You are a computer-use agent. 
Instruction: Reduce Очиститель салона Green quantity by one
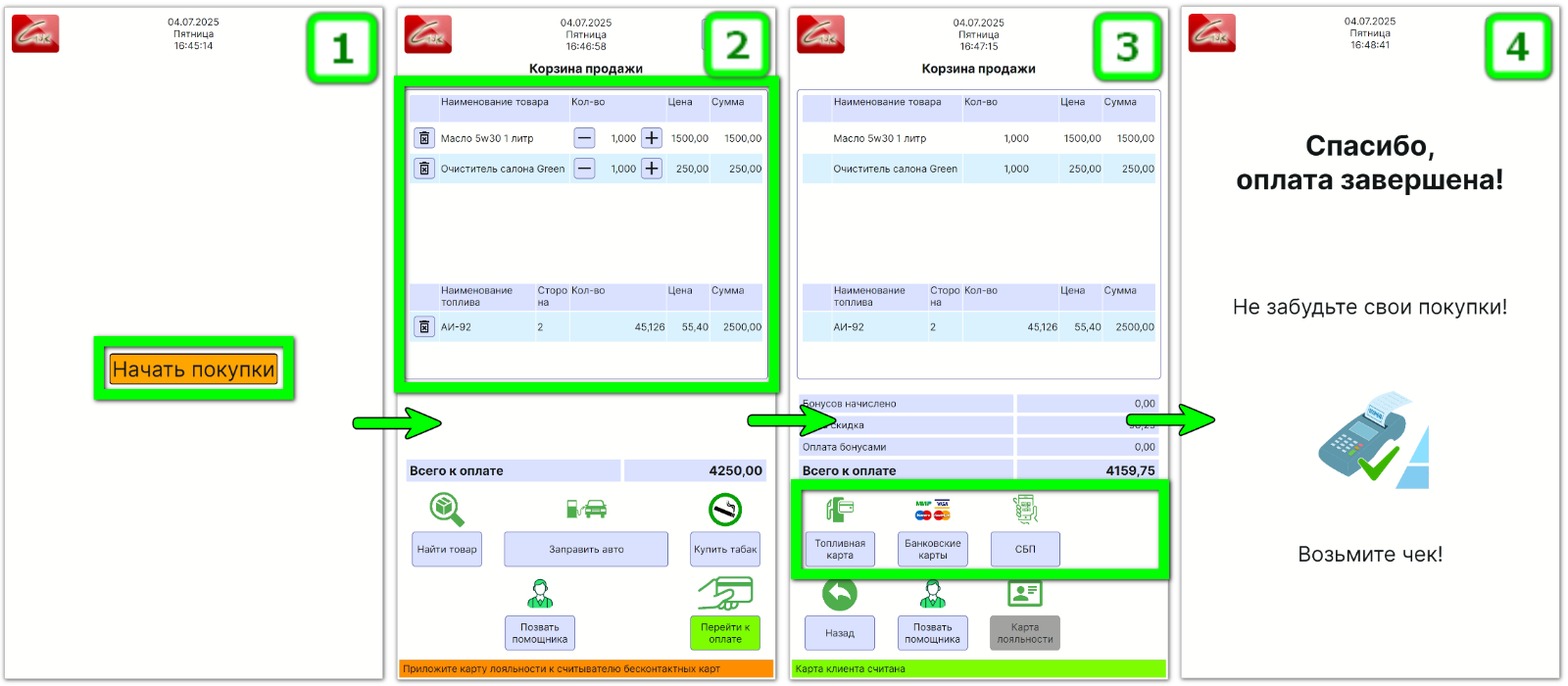click(x=584, y=169)
